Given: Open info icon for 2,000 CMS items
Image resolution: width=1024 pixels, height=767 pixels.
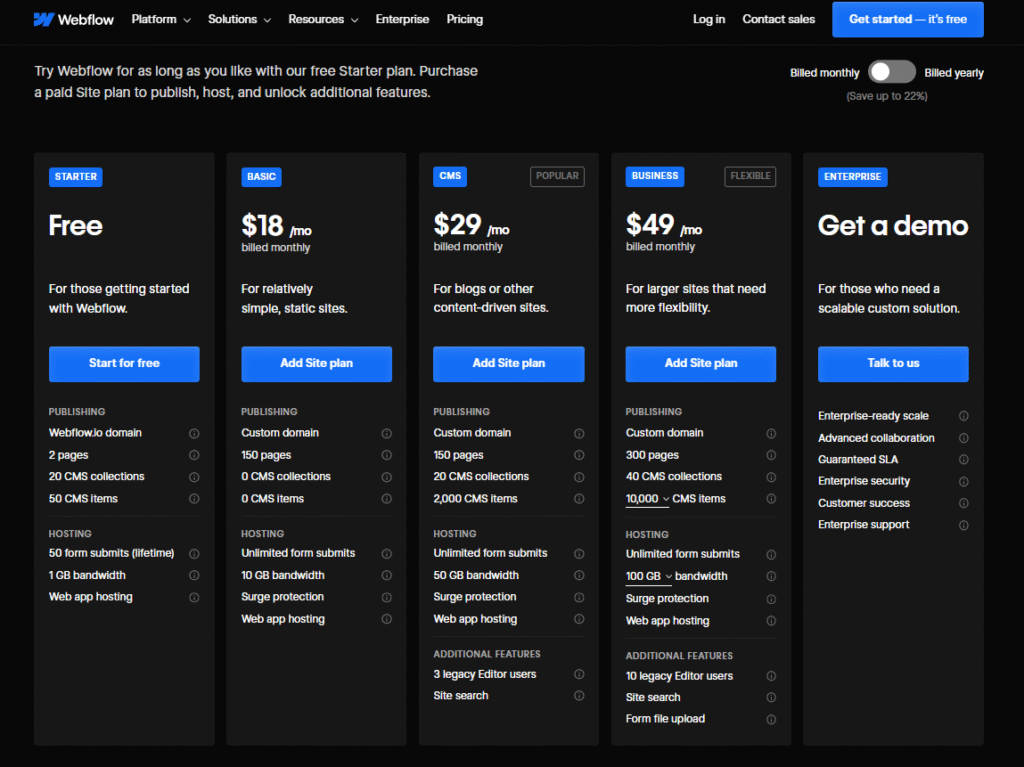Looking at the screenshot, I should pyautogui.click(x=579, y=499).
